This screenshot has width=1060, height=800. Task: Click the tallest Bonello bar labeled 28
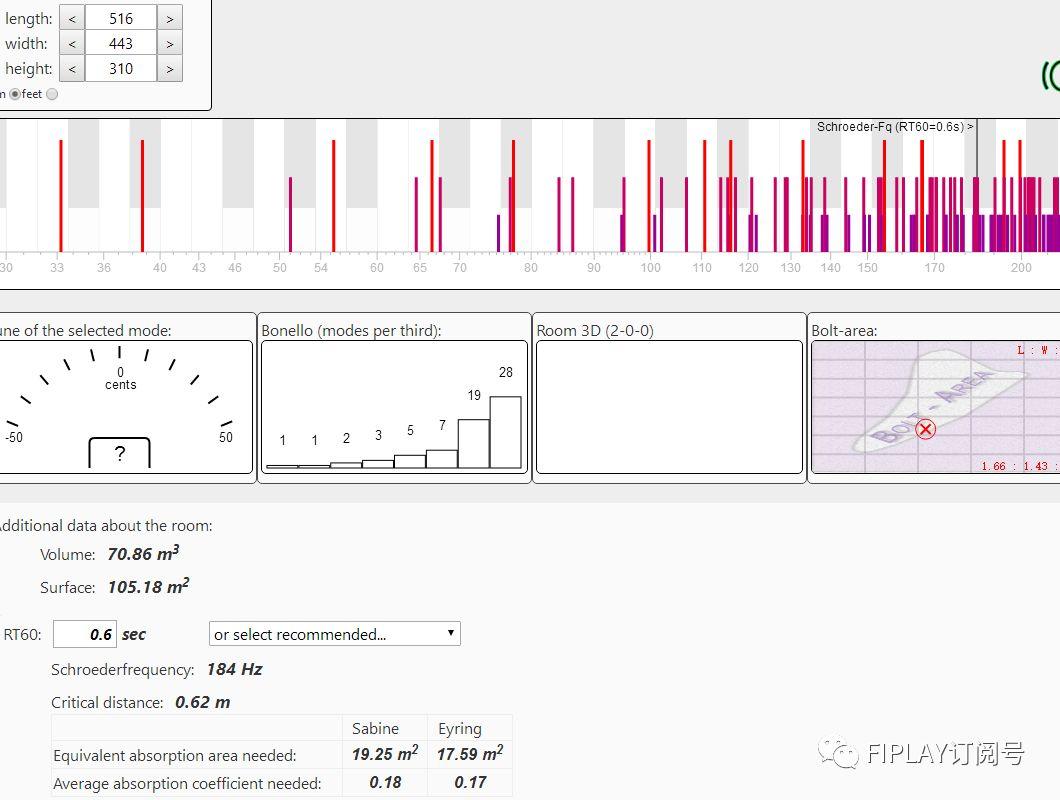(505, 432)
